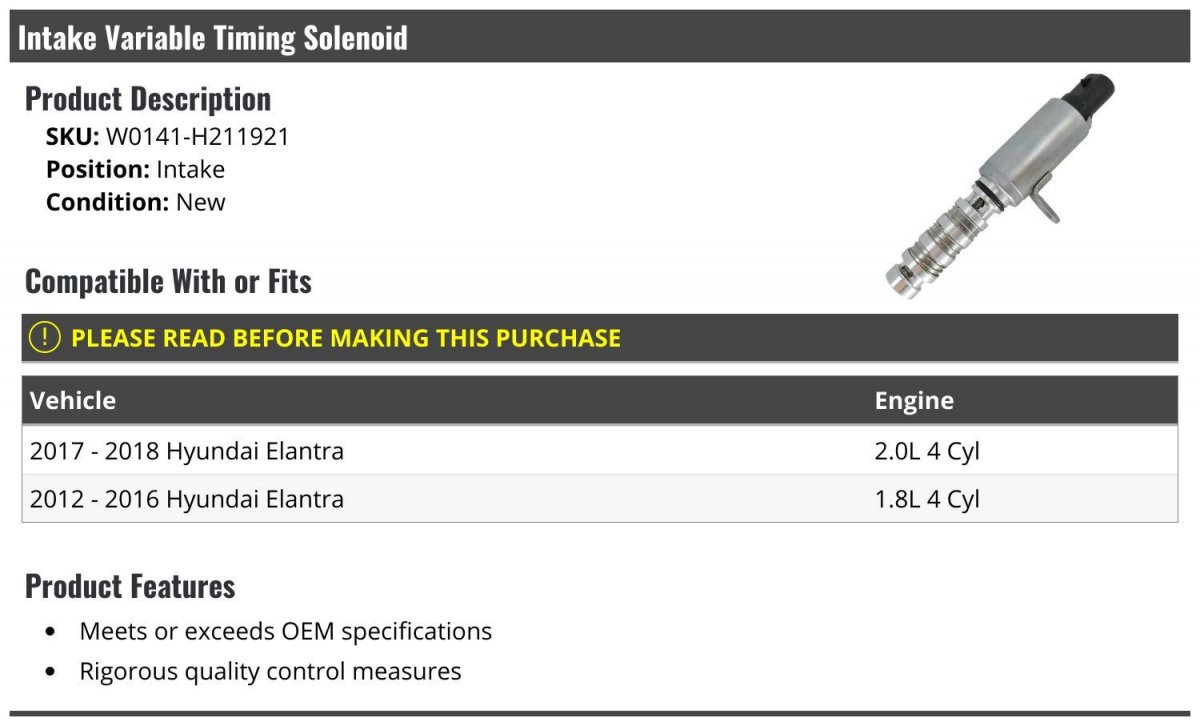Click the Rigorous quality control measures item
This screenshot has width=1200, height=726.
(x=270, y=671)
